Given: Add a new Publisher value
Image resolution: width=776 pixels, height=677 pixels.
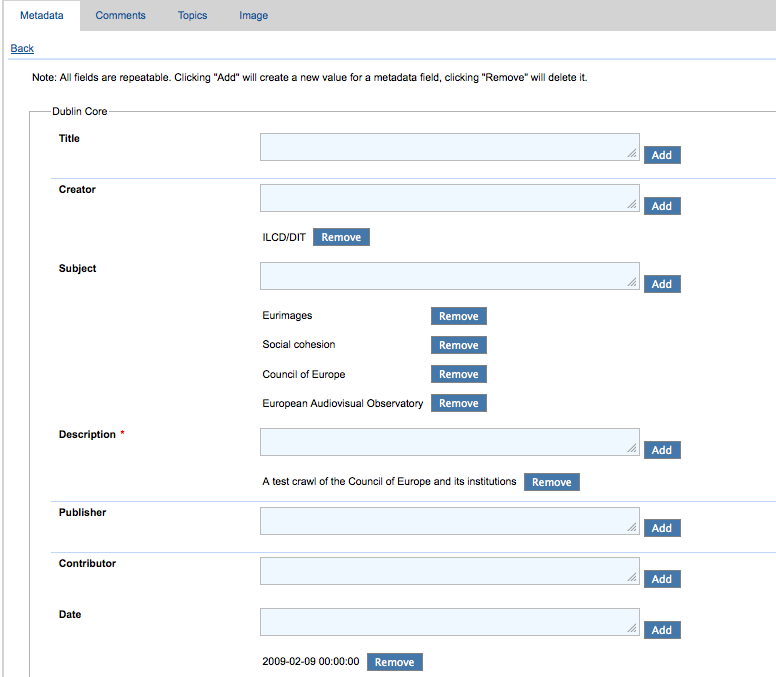Looking at the screenshot, I should coord(661,528).
